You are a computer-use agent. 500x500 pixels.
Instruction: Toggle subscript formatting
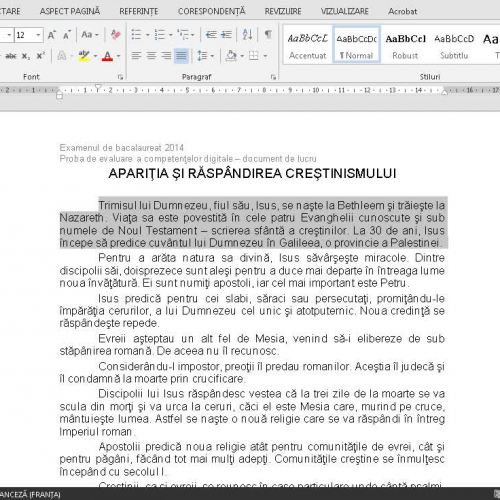tap(26, 56)
